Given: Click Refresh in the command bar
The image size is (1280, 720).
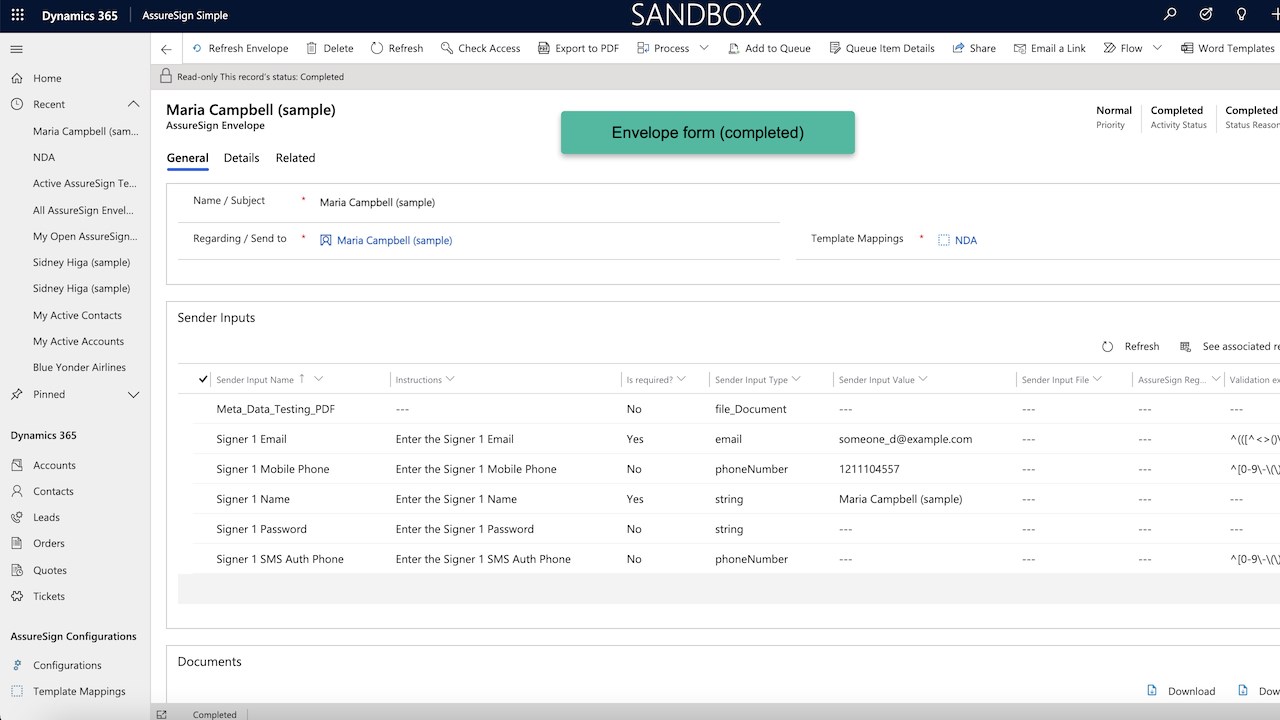Looking at the screenshot, I should tap(397, 48).
